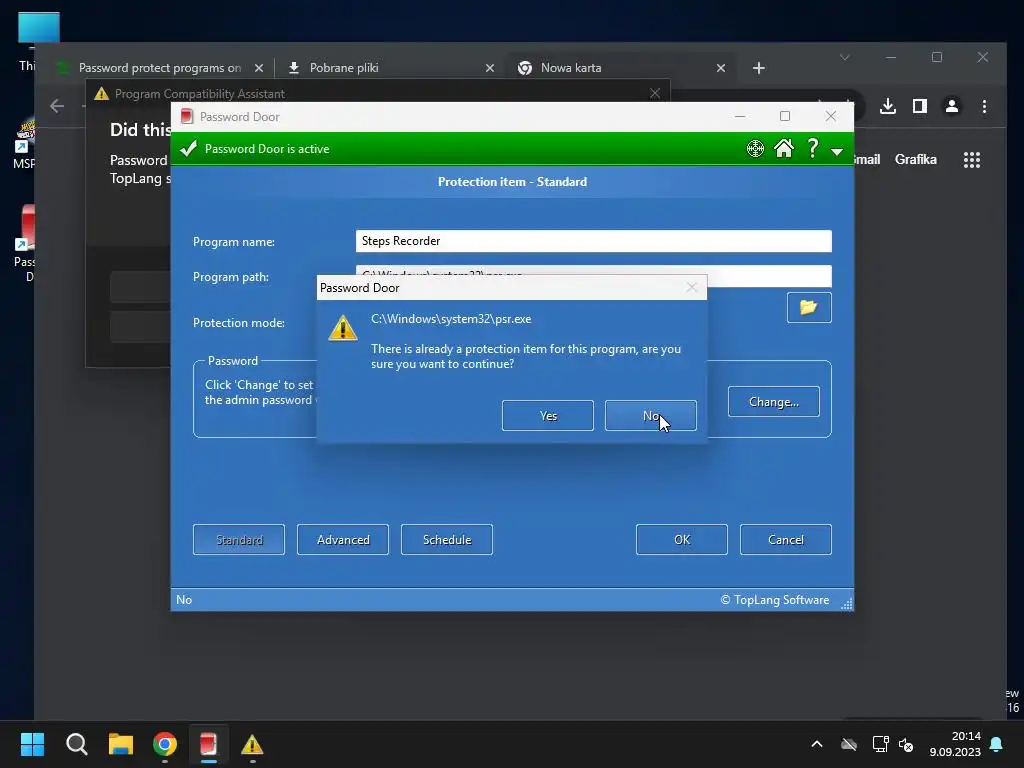Open Chrome from the taskbar
The image size is (1024, 768).
pos(165,744)
